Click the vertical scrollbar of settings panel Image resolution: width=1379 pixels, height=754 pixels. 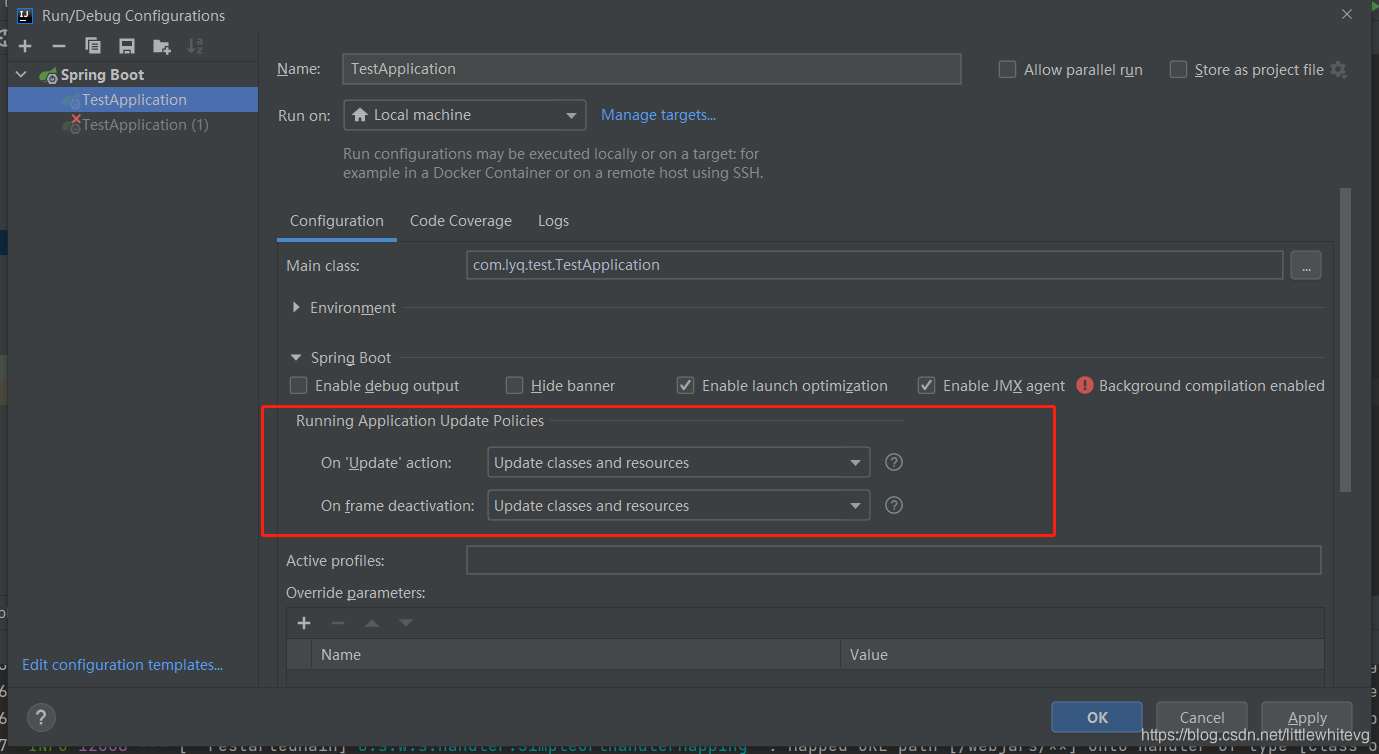(x=1345, y=340)
